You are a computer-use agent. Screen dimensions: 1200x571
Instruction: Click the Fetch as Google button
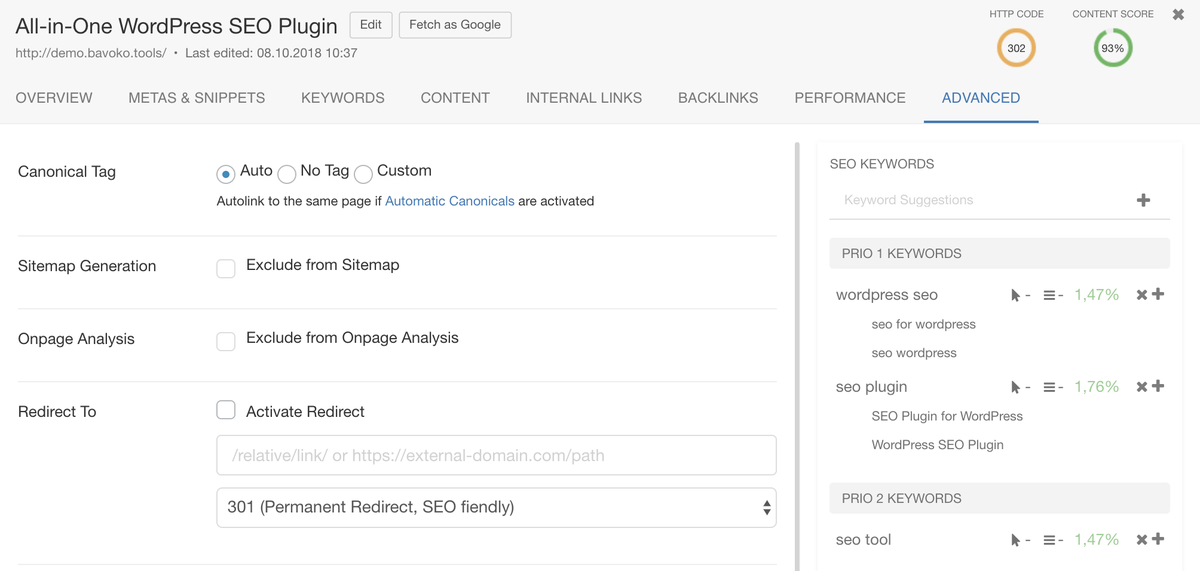pos(455,25)
